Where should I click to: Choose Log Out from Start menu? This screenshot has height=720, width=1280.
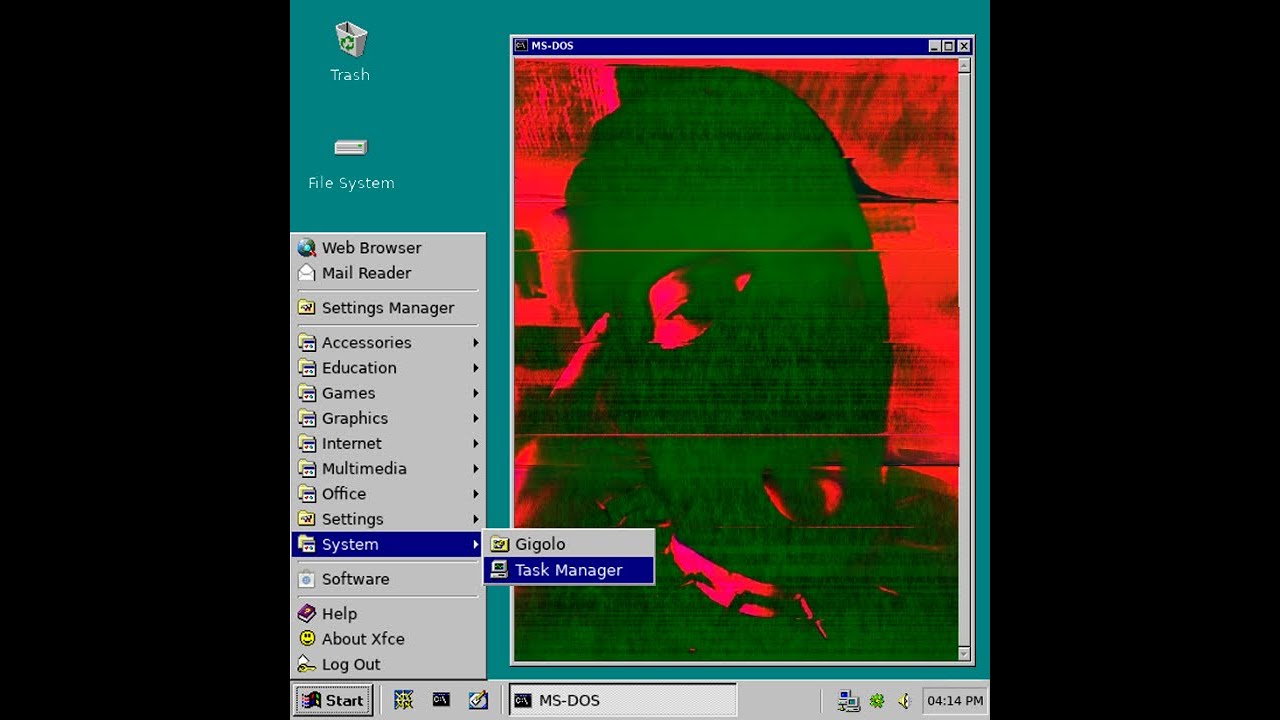(x=388, y=664)
